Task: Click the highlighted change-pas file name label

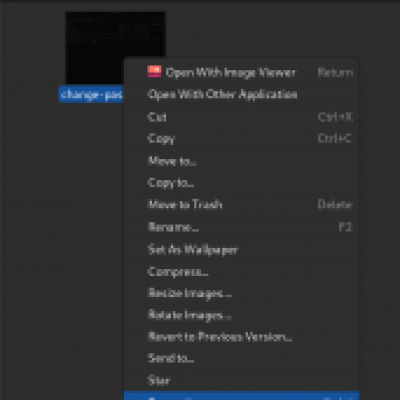Action: [91, 95]
